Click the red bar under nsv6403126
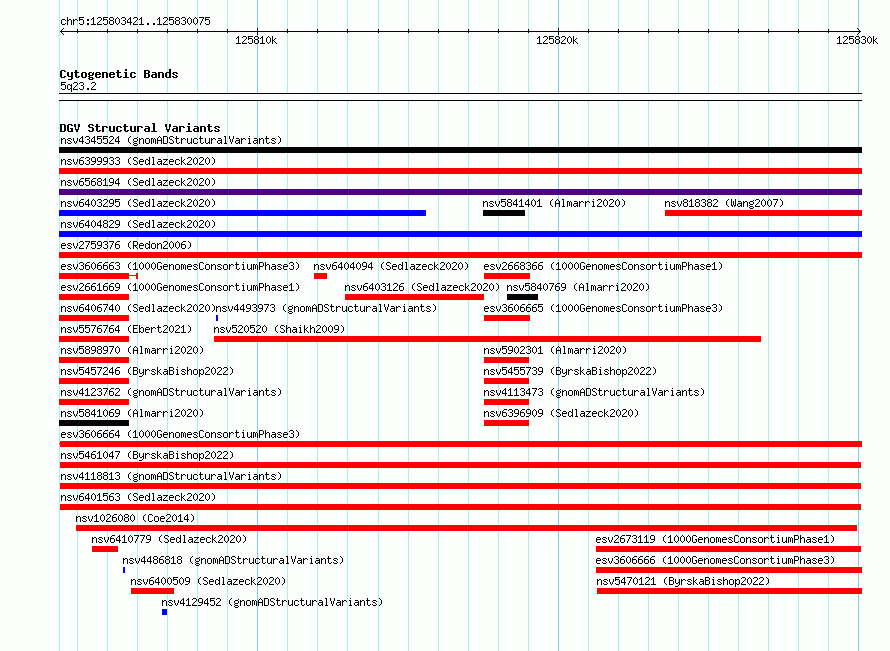Viewport: 890px width, 651px height. 414,297
